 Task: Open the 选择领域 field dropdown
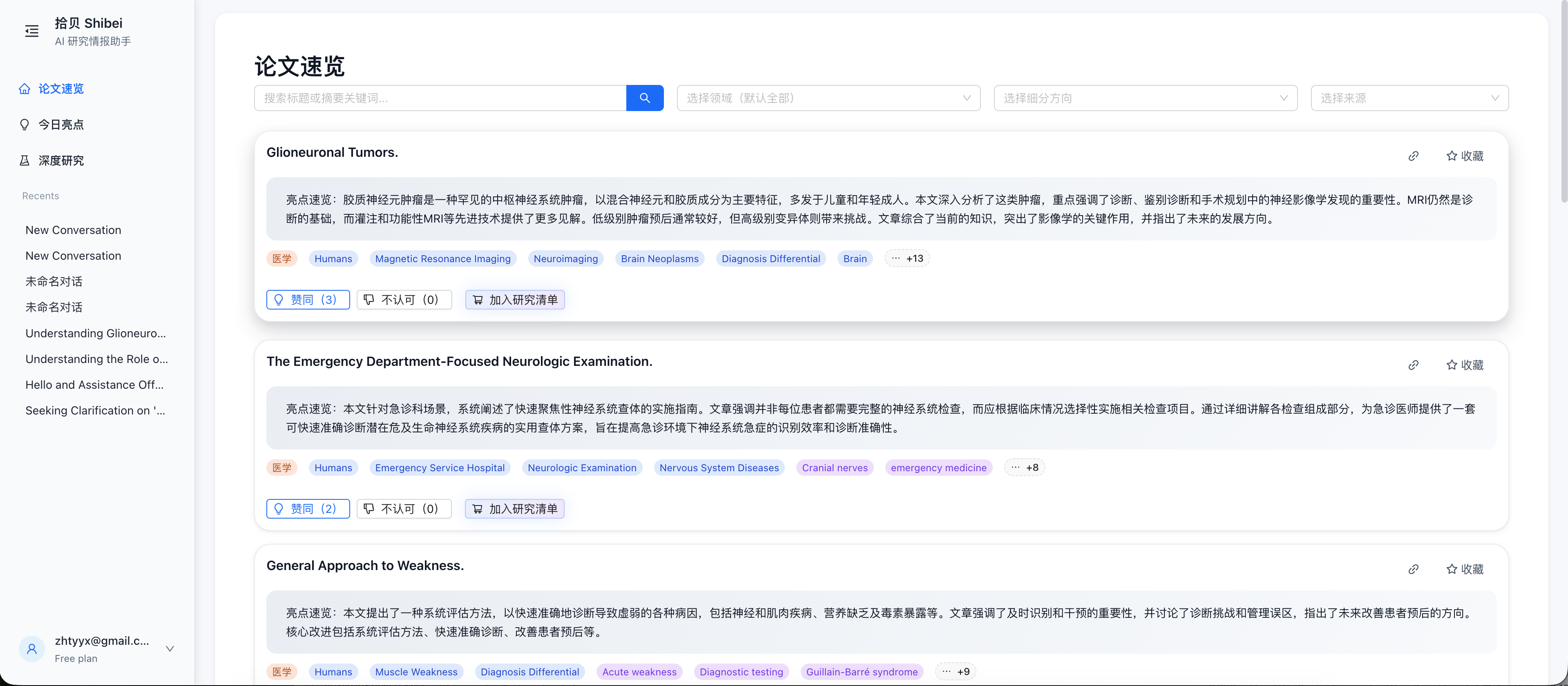pos(829,98)
